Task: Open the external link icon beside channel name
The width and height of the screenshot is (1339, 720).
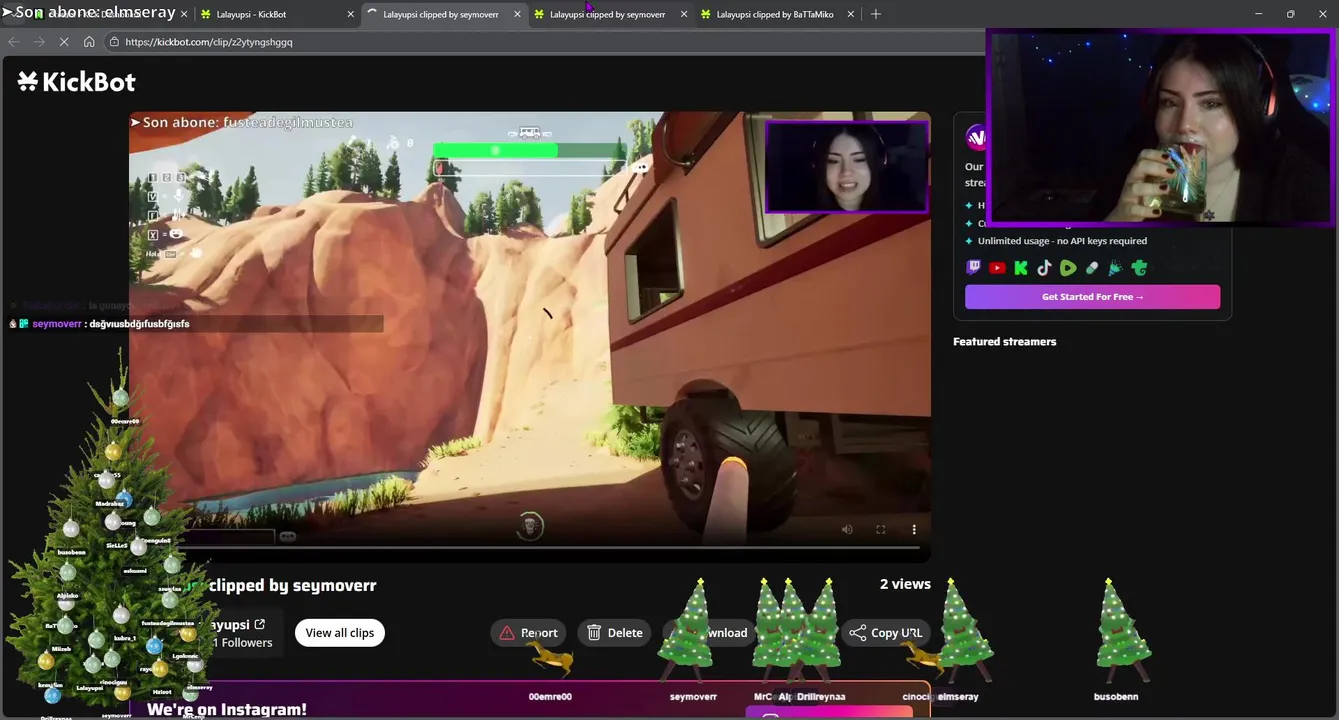Action: 260,624
